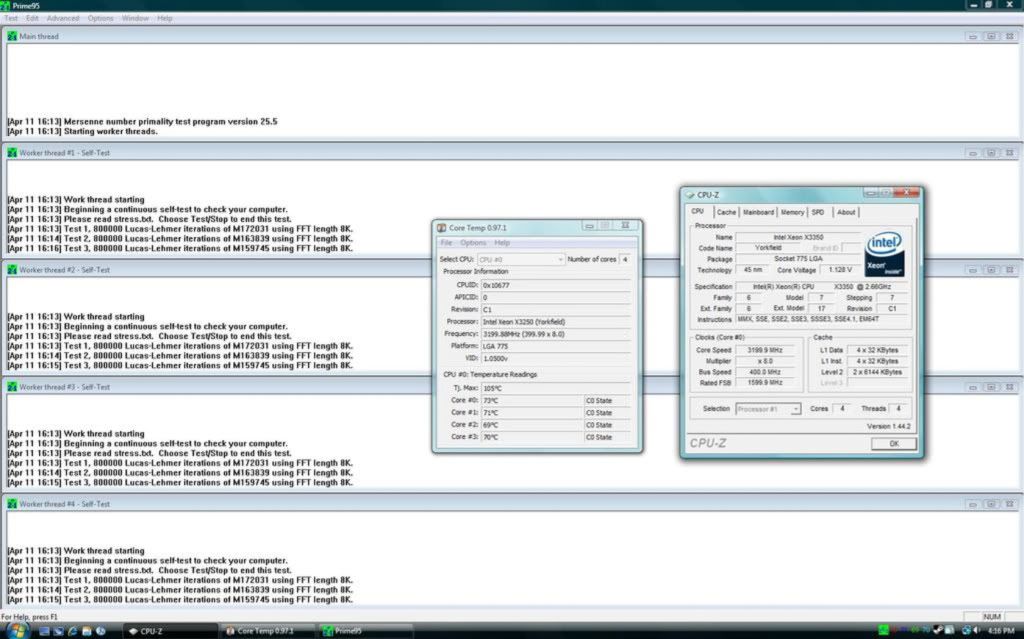Minimize the Worker thread #1 child window
Viewport: 1024px width, 639px height.
pyautogui.click(x=973, y=153)
